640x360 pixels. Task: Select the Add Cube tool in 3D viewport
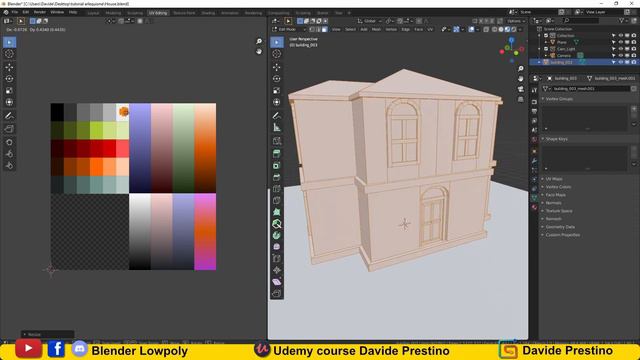(x=277, y=141)
